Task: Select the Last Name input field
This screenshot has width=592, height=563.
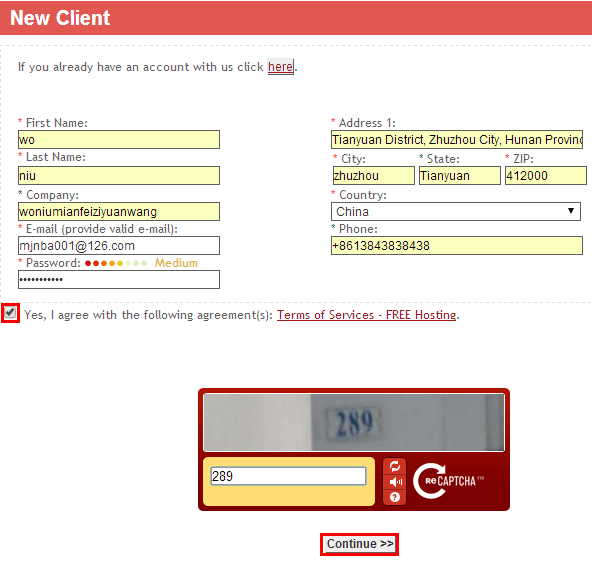Action: pyautogui.click(x=119, y=176)
